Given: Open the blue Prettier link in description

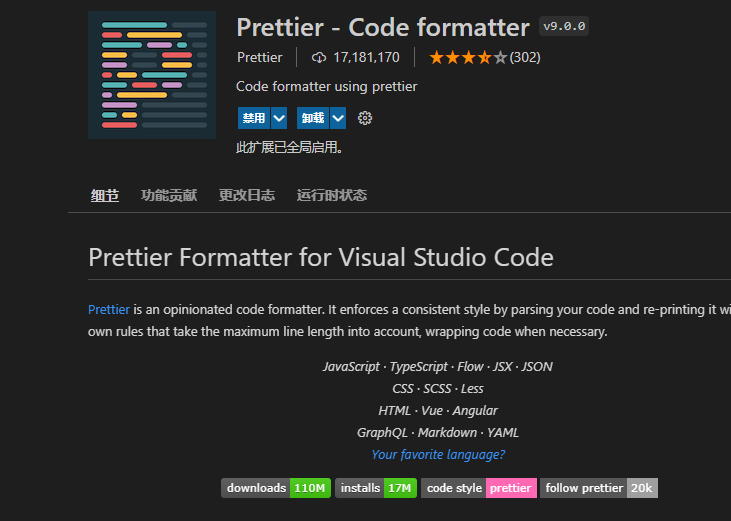Looking at the screenshot, I should pos(109,309).
